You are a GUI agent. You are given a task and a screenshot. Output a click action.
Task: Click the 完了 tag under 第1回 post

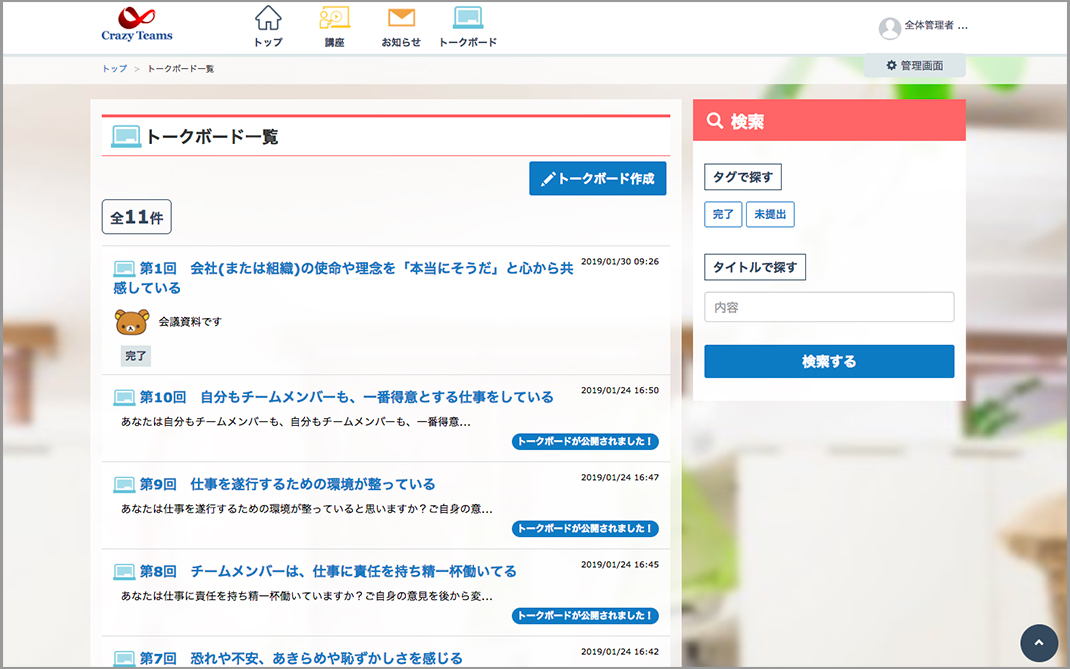click(x=136, y=356)
